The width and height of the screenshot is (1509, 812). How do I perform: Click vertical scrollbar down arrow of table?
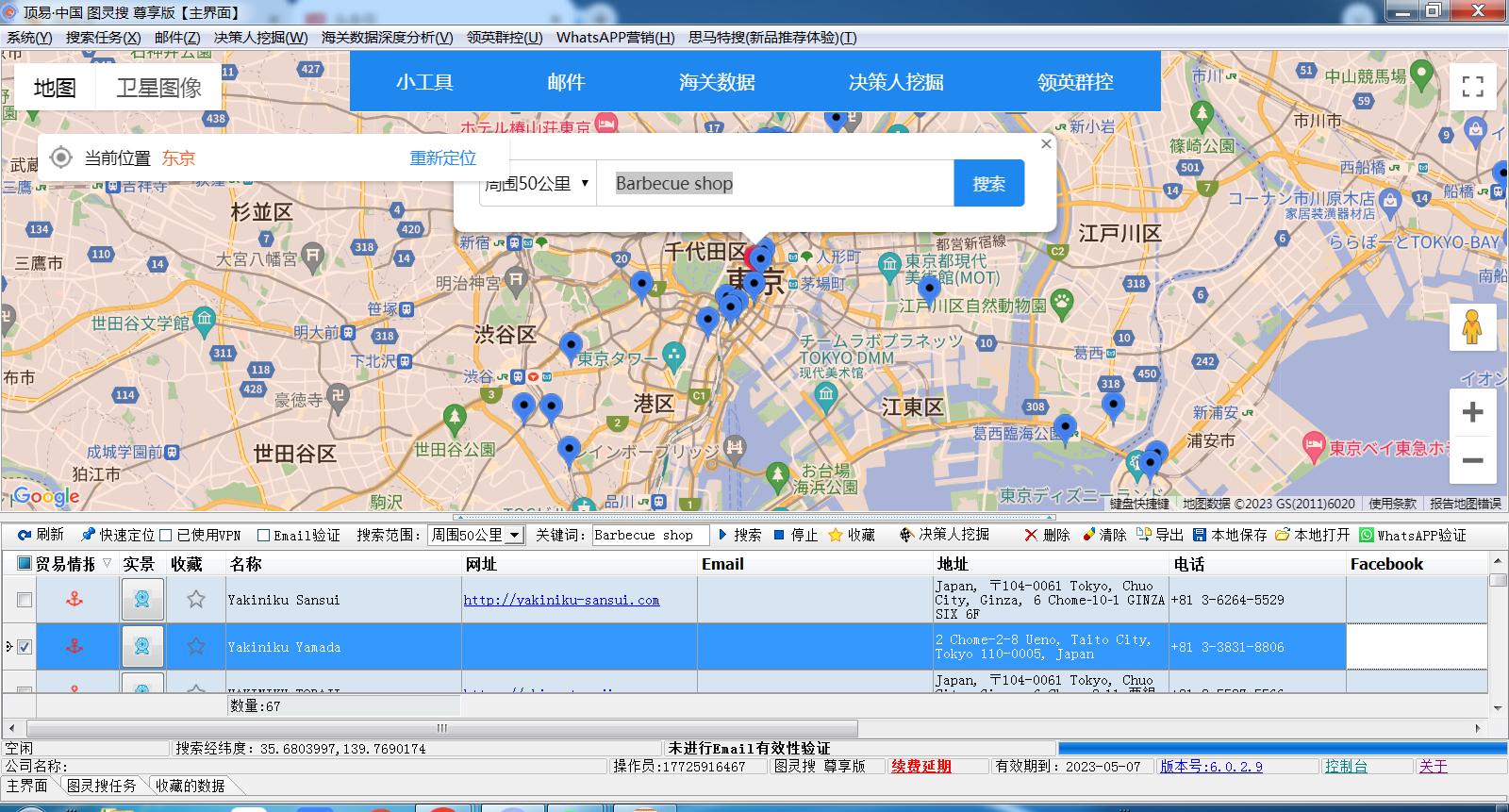click(1497, 708)
